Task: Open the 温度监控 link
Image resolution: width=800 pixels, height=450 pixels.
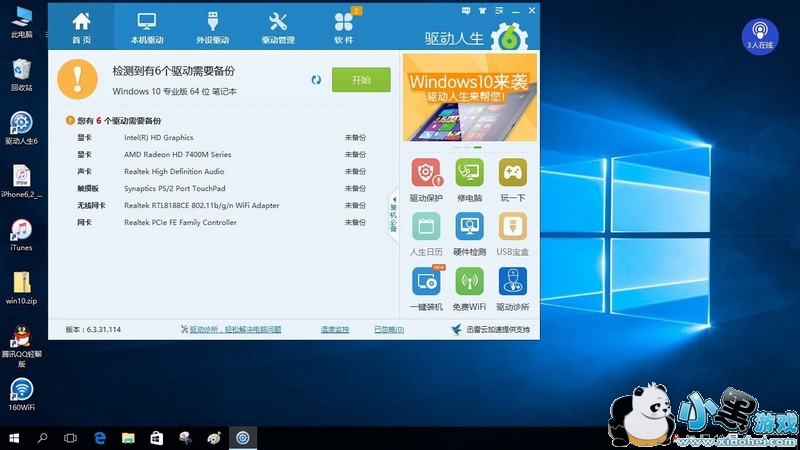Action: click(335, 330)
